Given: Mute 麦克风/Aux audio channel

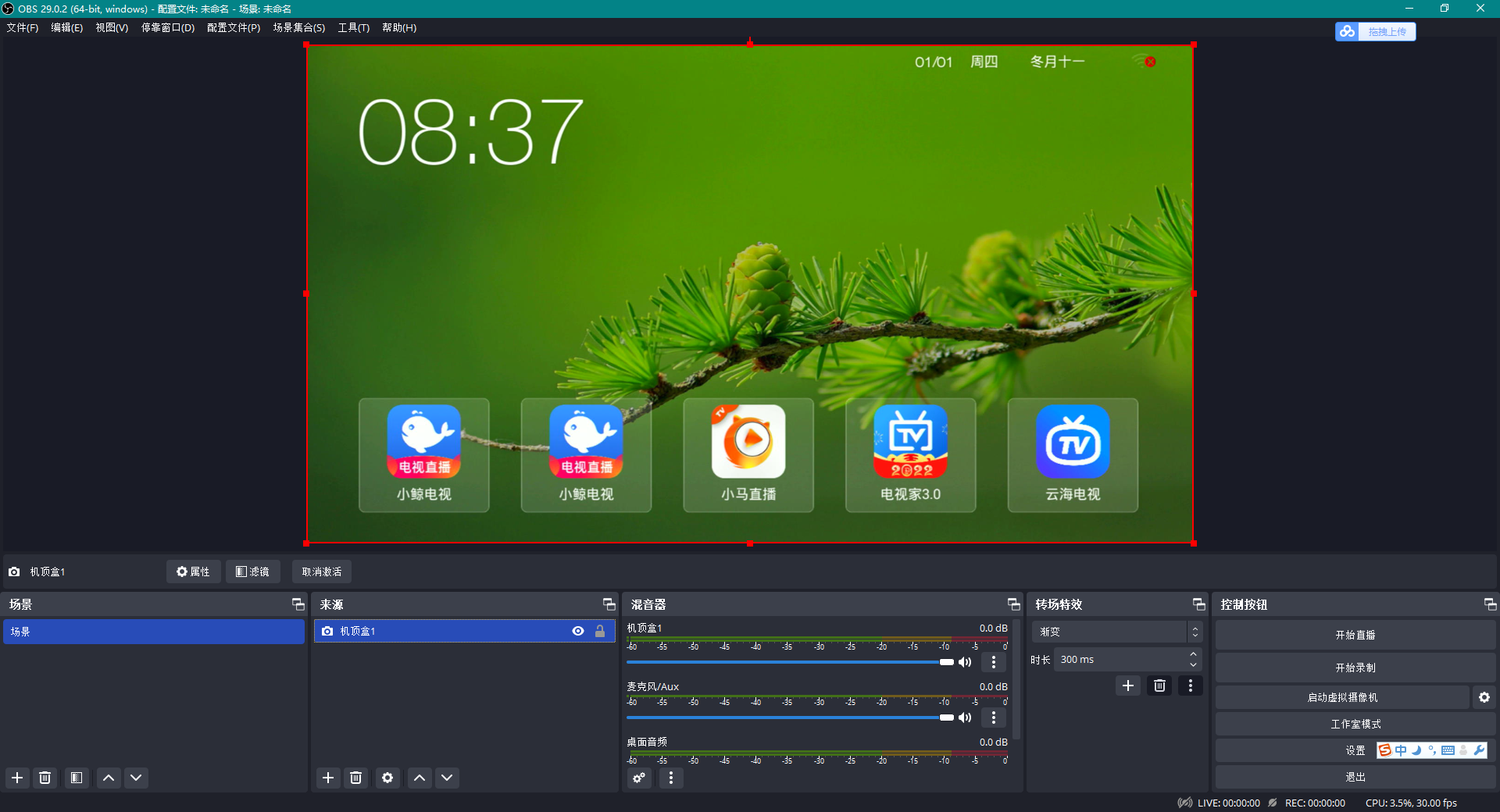Looking at the screenshot, I should pyautogui.click(x=966, y=718).
